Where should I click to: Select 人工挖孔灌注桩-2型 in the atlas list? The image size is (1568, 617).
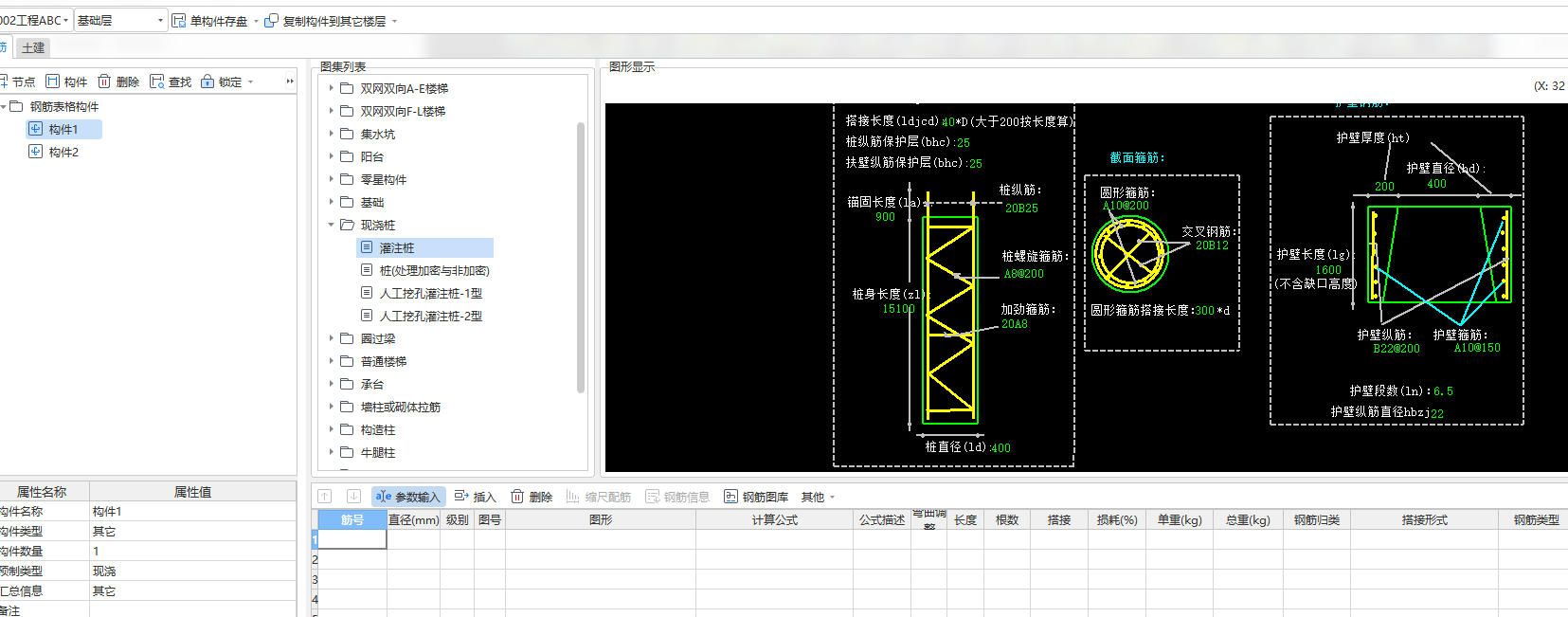(431, 316)
